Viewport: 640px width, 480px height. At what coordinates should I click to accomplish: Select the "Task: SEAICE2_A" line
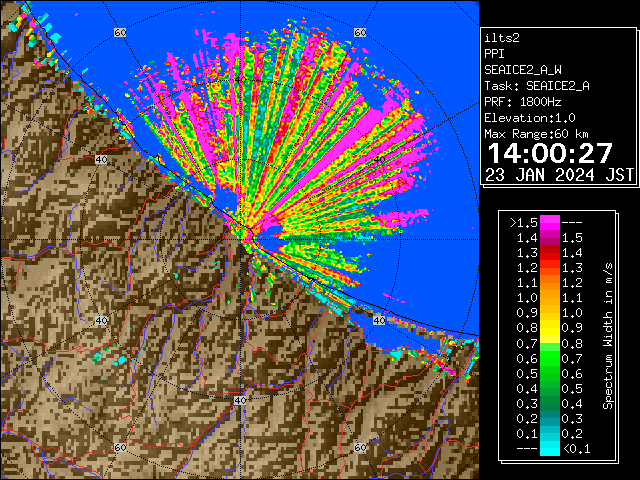(537, 86)
